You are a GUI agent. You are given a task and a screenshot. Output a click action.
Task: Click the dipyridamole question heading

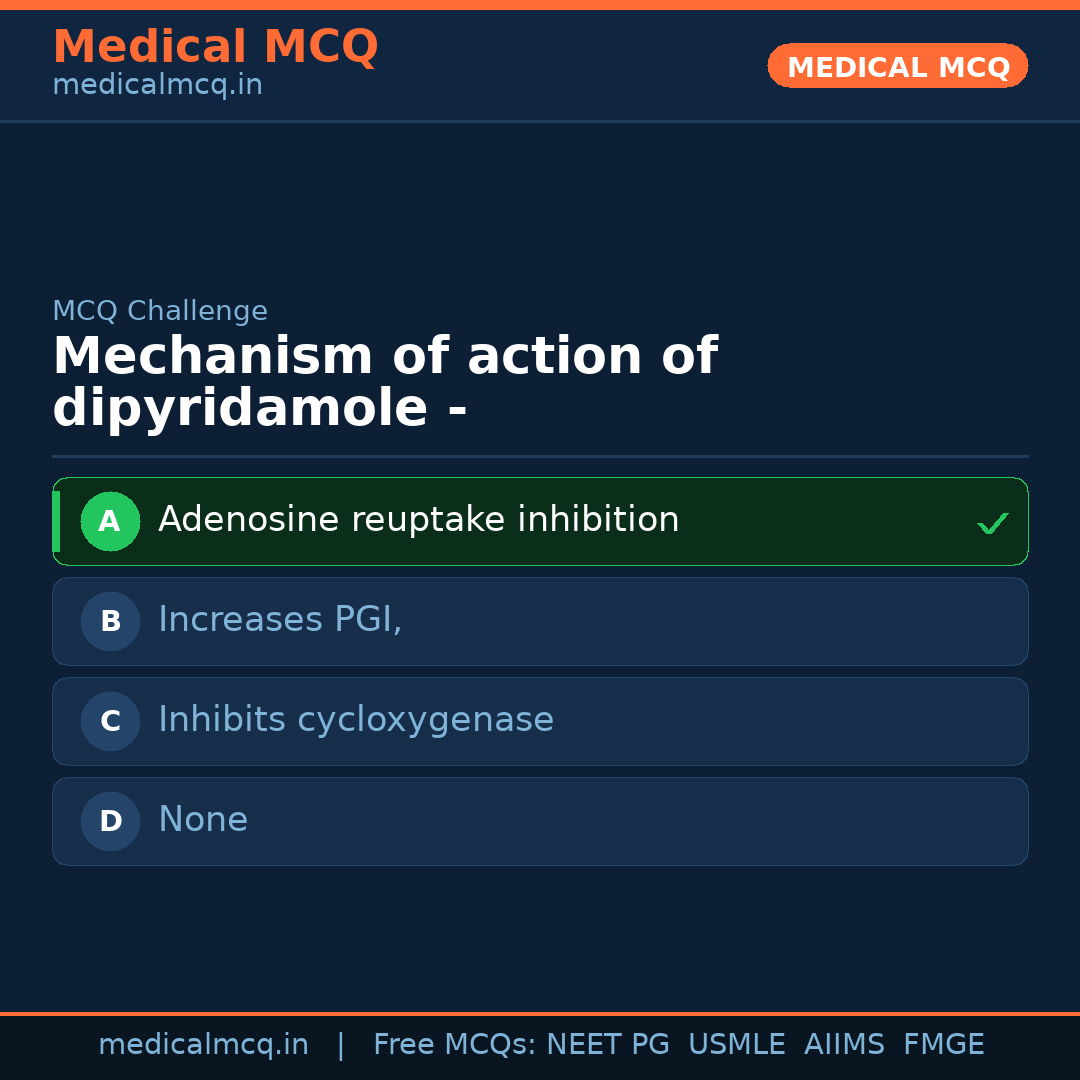click(x=385, y=382)
